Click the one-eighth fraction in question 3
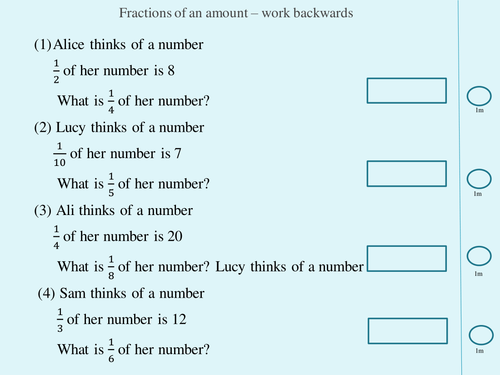 [111, 267]
